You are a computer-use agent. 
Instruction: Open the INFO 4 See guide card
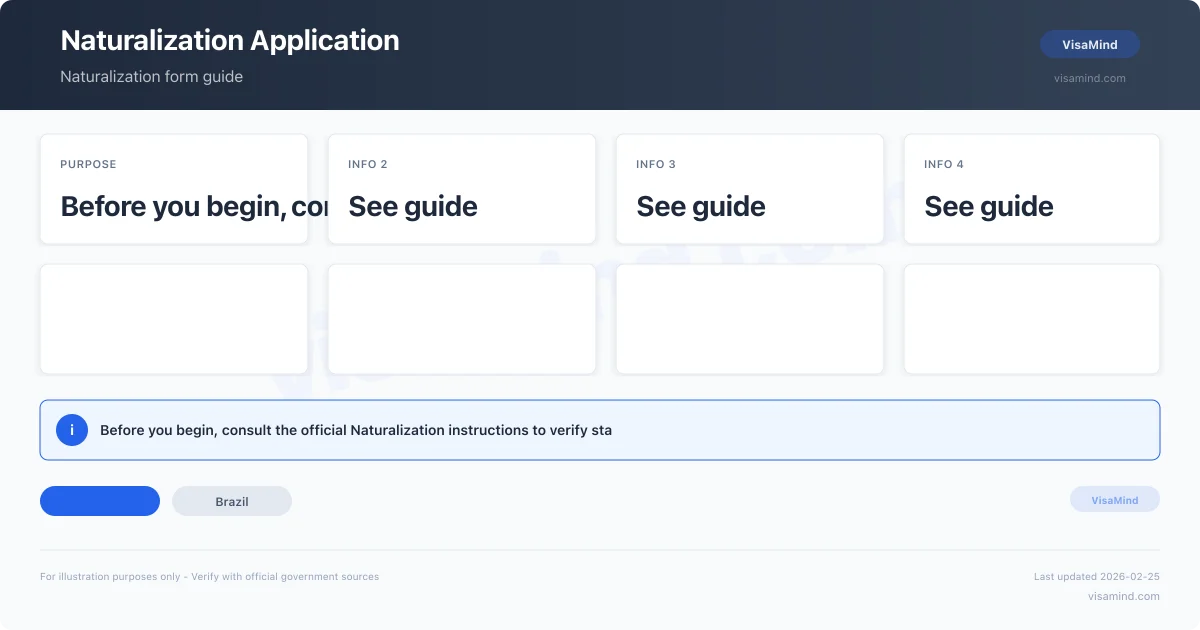point(1032,189)
